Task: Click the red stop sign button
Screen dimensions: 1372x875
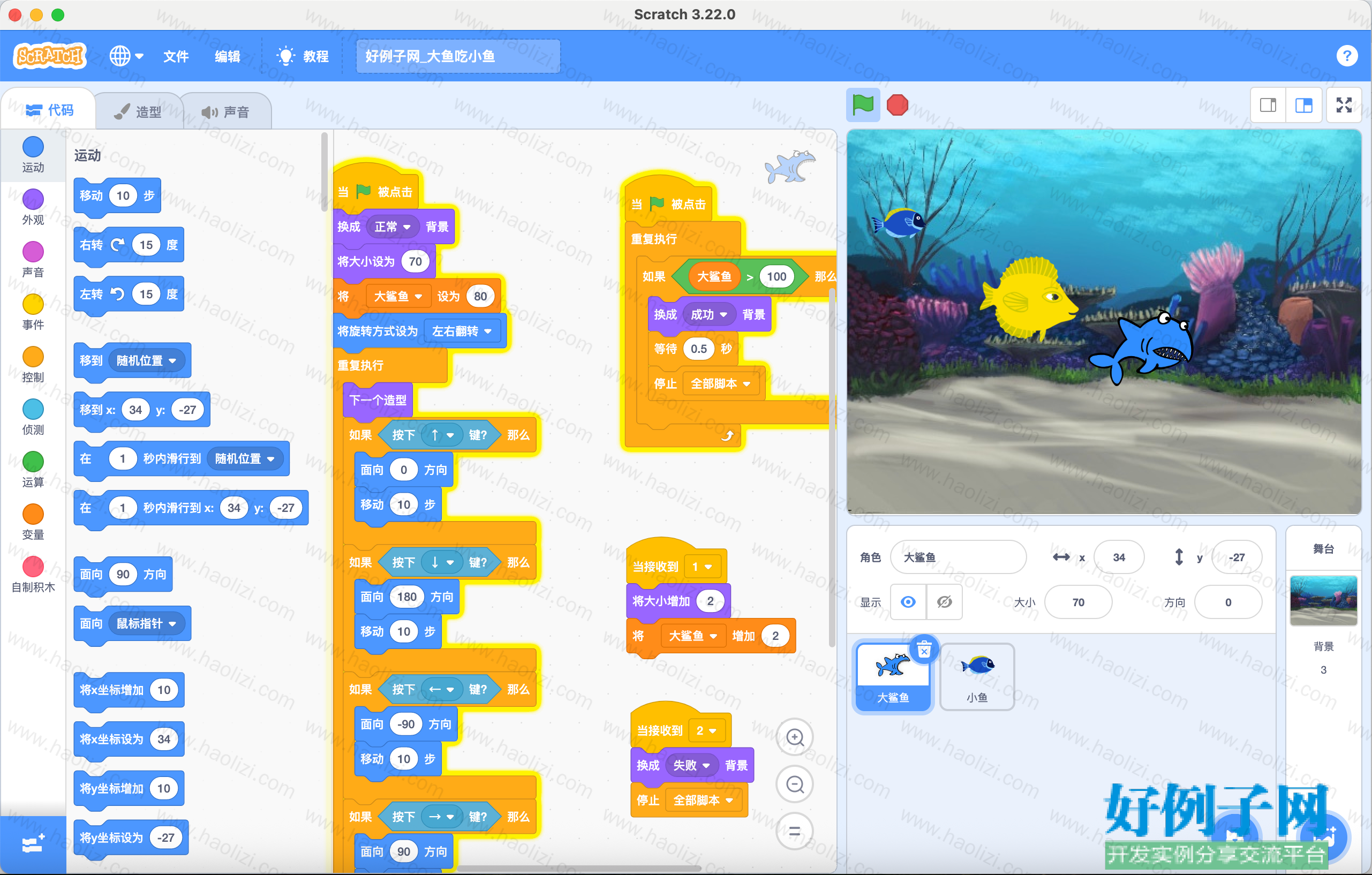Action: pos(898,105)
